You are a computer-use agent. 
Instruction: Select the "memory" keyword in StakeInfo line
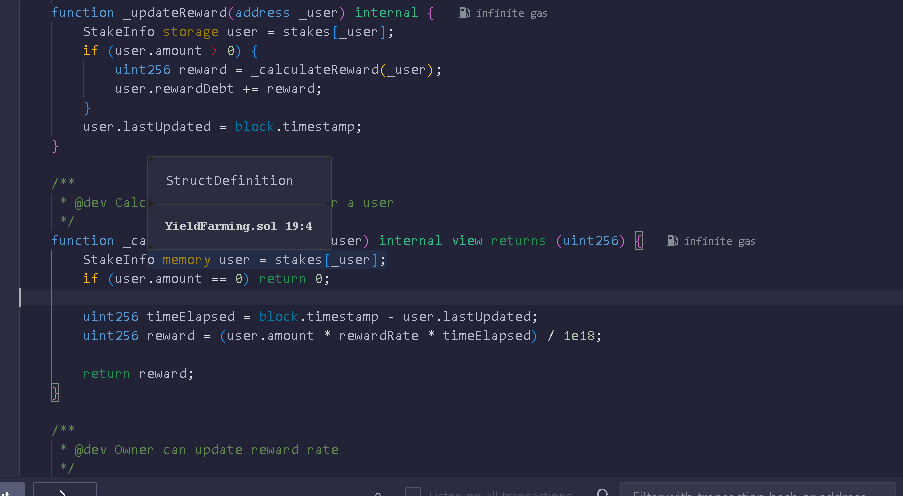186,260
